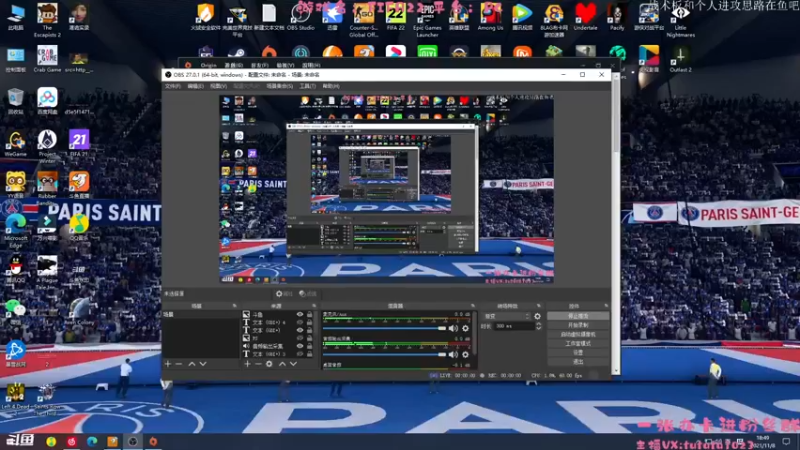Screen dimensions: 800x450
Task: Click the 停止推流 stop streaming button
Action: [x=578, y=316]
